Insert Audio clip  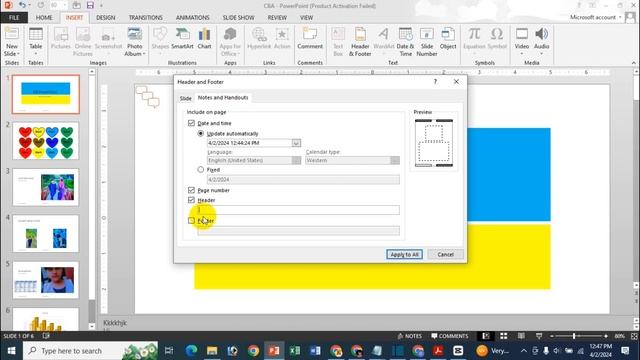click(541, 42)
